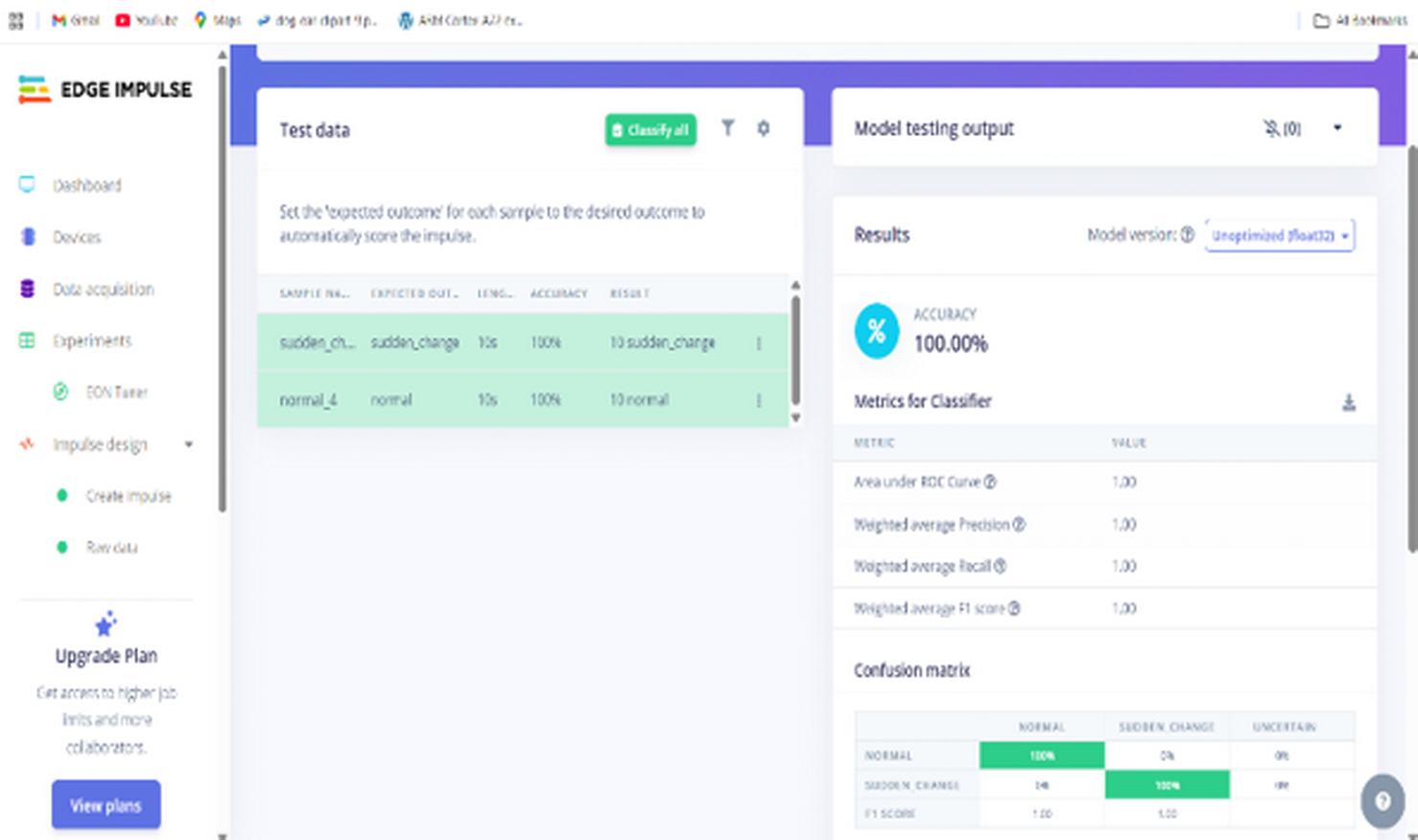Click the filter icon in Test data
Screen dimensions: 1418x840
coord(728,128)
